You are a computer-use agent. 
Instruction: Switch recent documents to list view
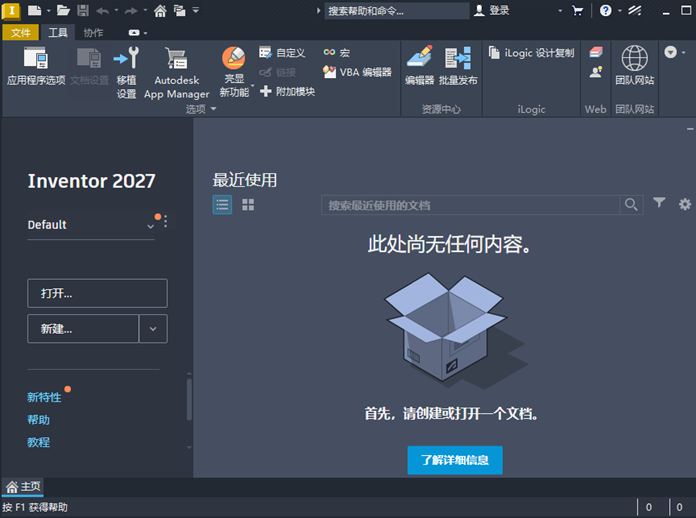pos(222,205)
